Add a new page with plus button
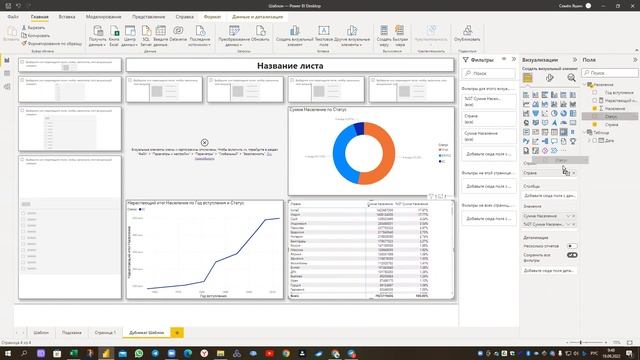 (177, 333)
